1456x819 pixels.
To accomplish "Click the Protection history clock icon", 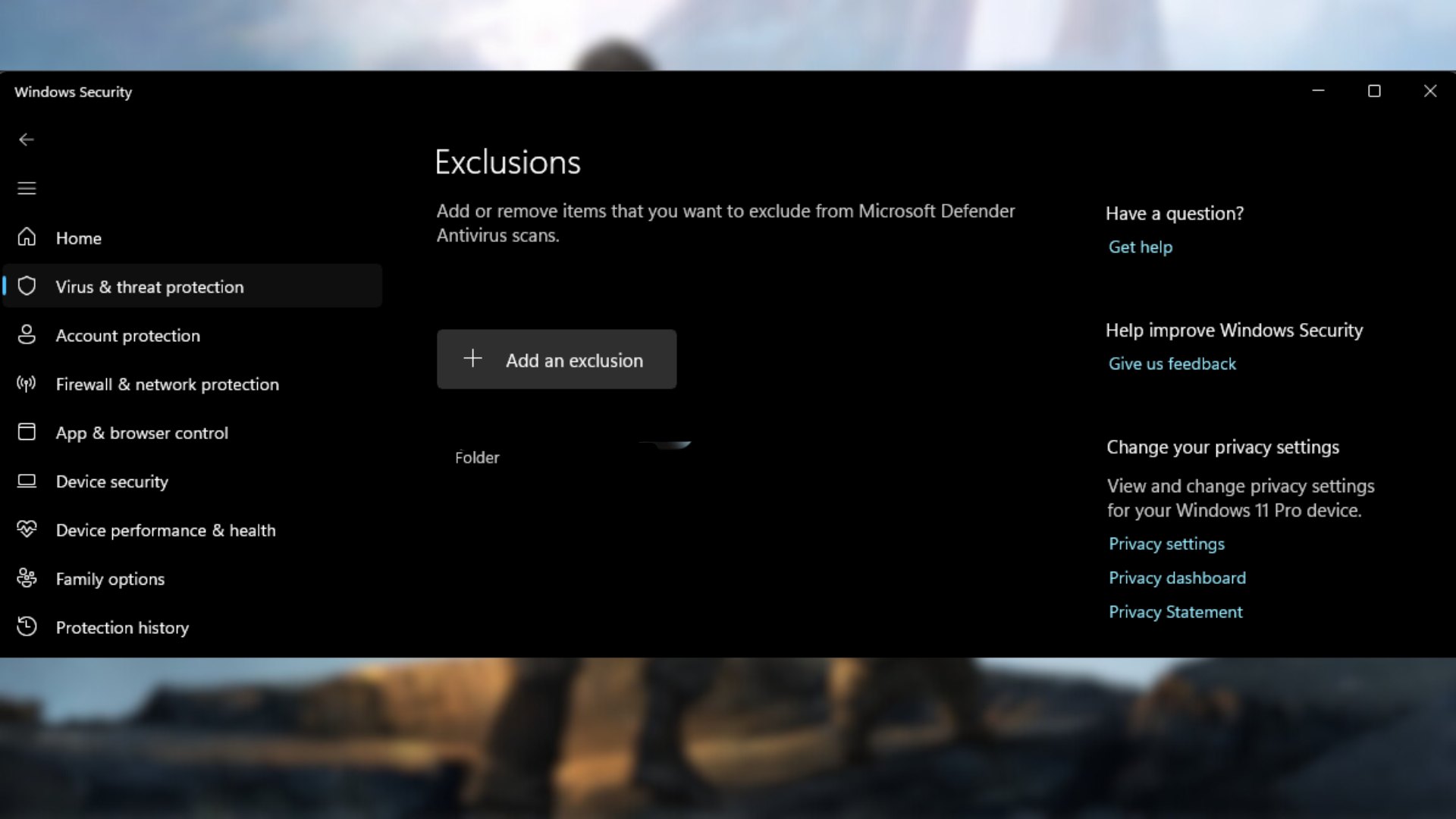I will (x=27, y=626).
